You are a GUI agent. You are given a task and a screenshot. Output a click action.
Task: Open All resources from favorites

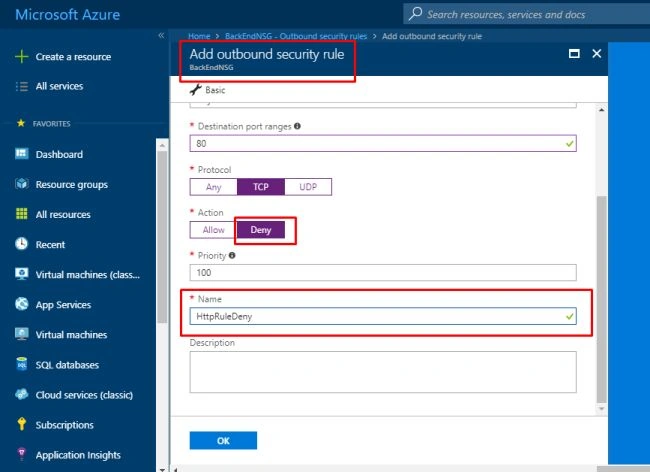tap(63, 214)
